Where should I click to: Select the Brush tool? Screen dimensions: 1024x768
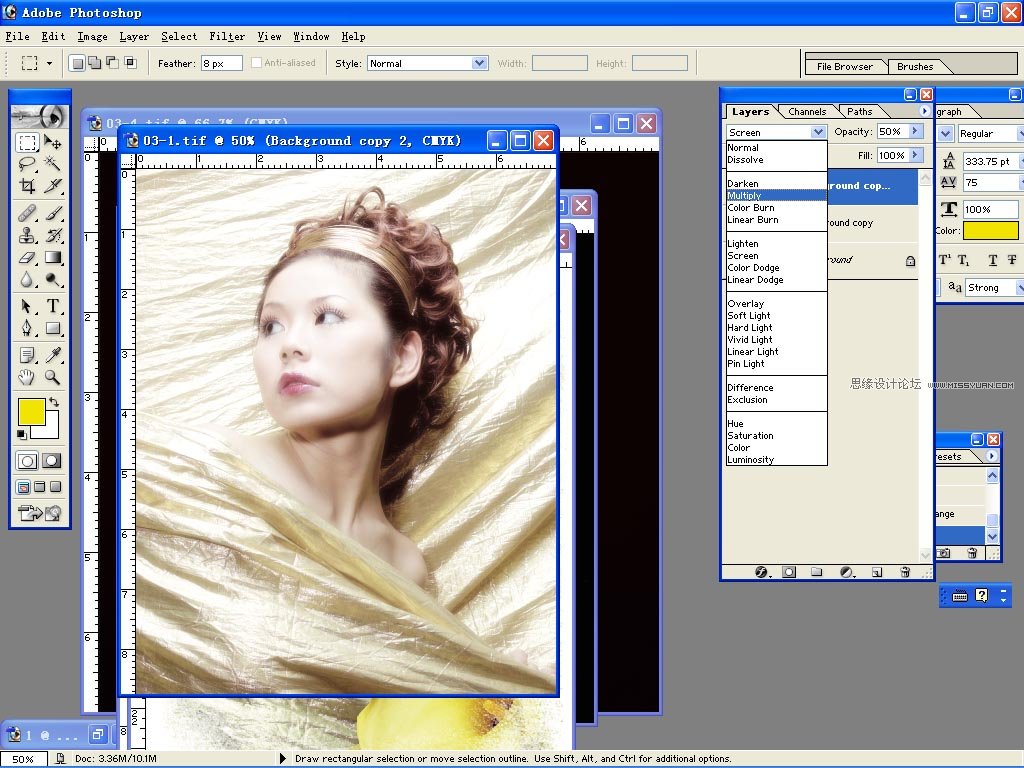[53, 213]
